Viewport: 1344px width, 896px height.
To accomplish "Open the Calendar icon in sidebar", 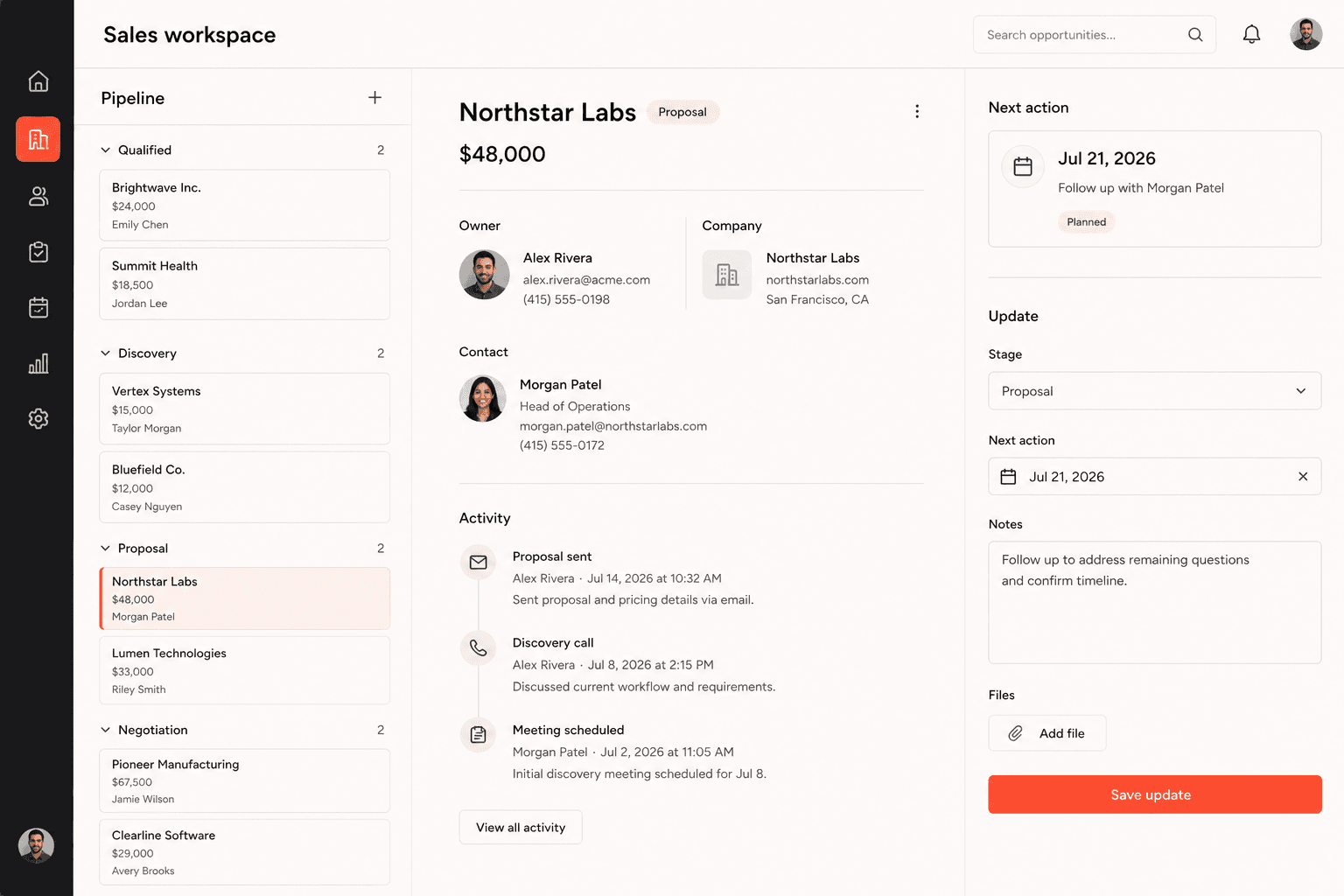I will (38, 307).
